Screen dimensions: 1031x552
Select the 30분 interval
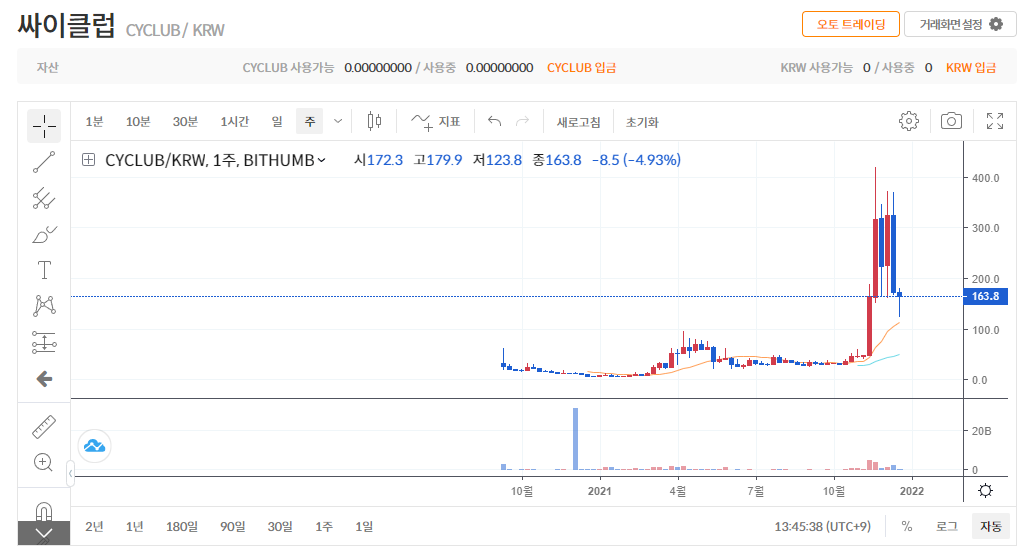[185, 122]
